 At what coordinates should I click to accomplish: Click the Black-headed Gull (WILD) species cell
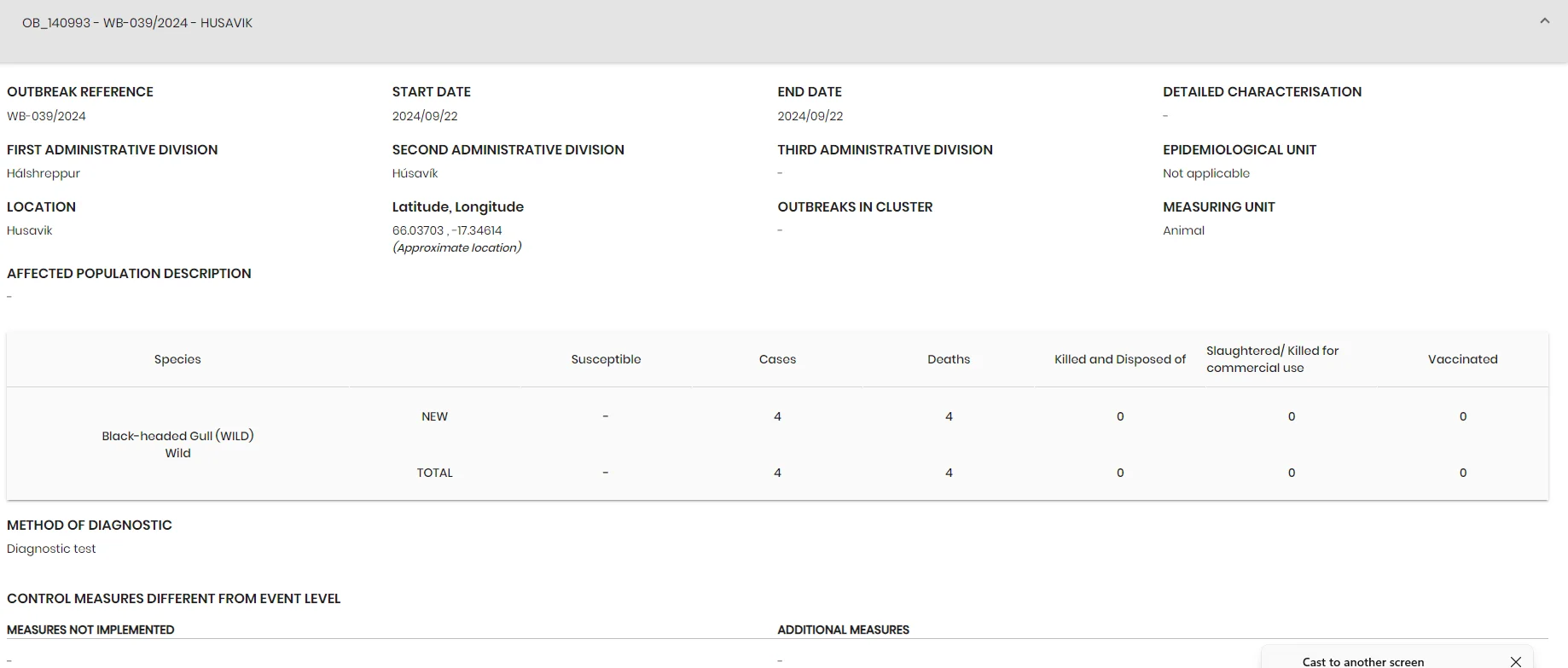tap(177, 444)
